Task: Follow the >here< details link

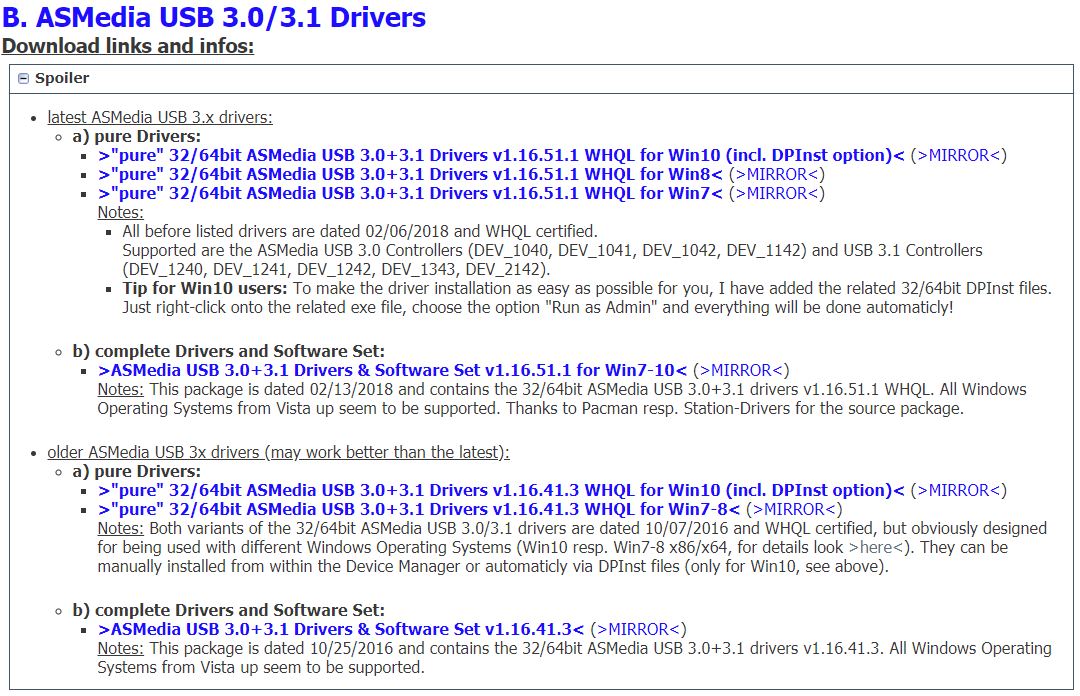Action: 875,548
